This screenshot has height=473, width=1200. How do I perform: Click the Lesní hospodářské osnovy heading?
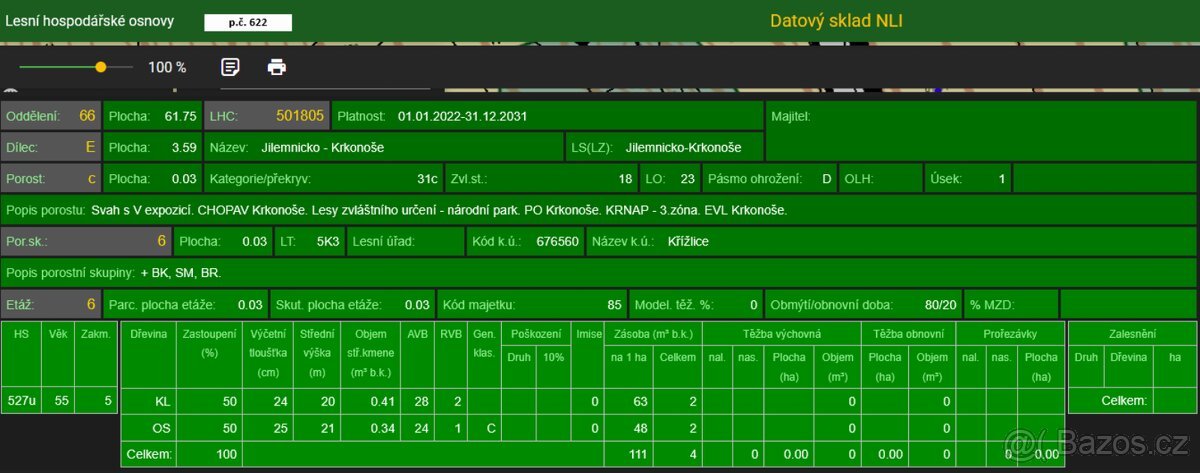tap(90, 21)
